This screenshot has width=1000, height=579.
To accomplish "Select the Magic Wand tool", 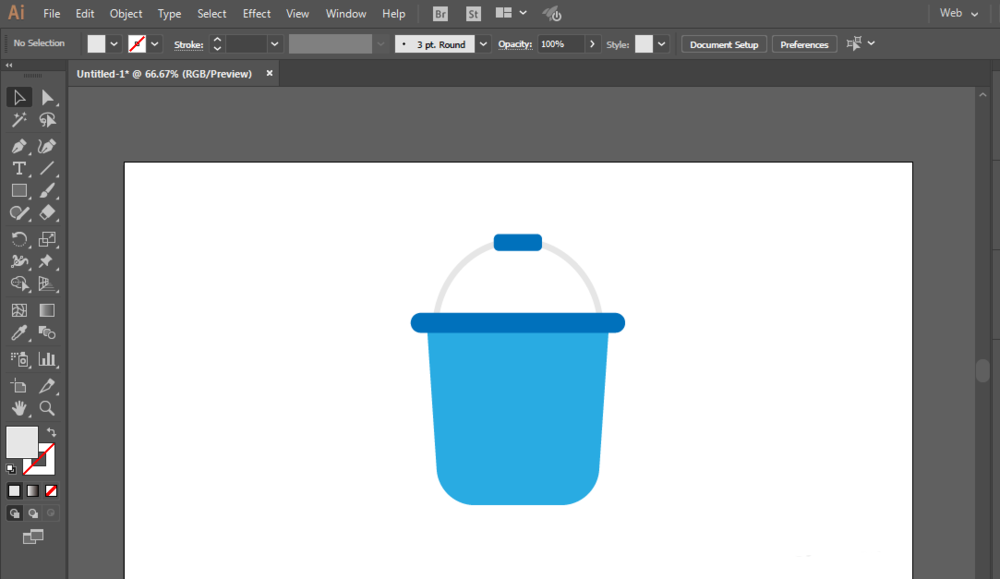I will (x=19, y=121).
